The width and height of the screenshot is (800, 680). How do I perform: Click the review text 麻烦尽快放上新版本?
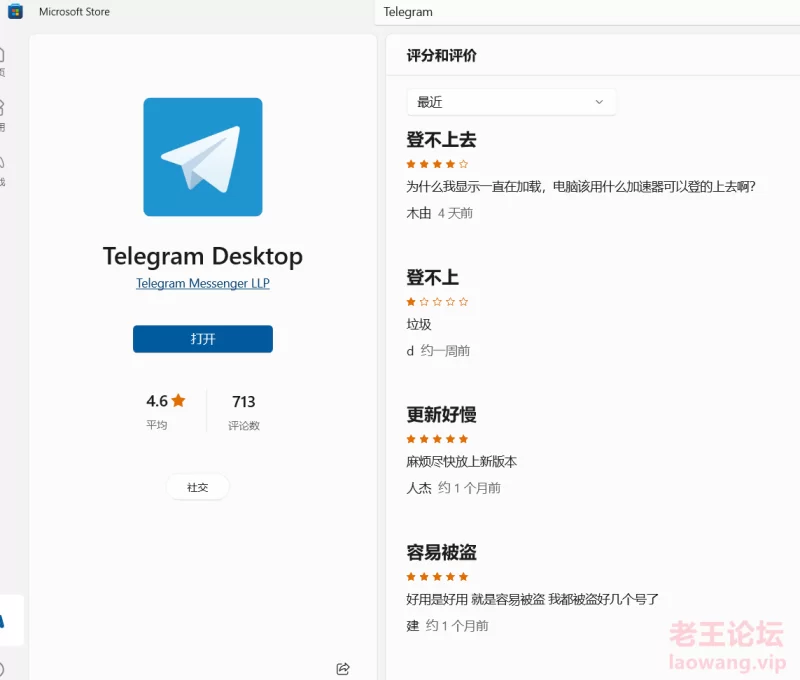(x=462, y=462)
